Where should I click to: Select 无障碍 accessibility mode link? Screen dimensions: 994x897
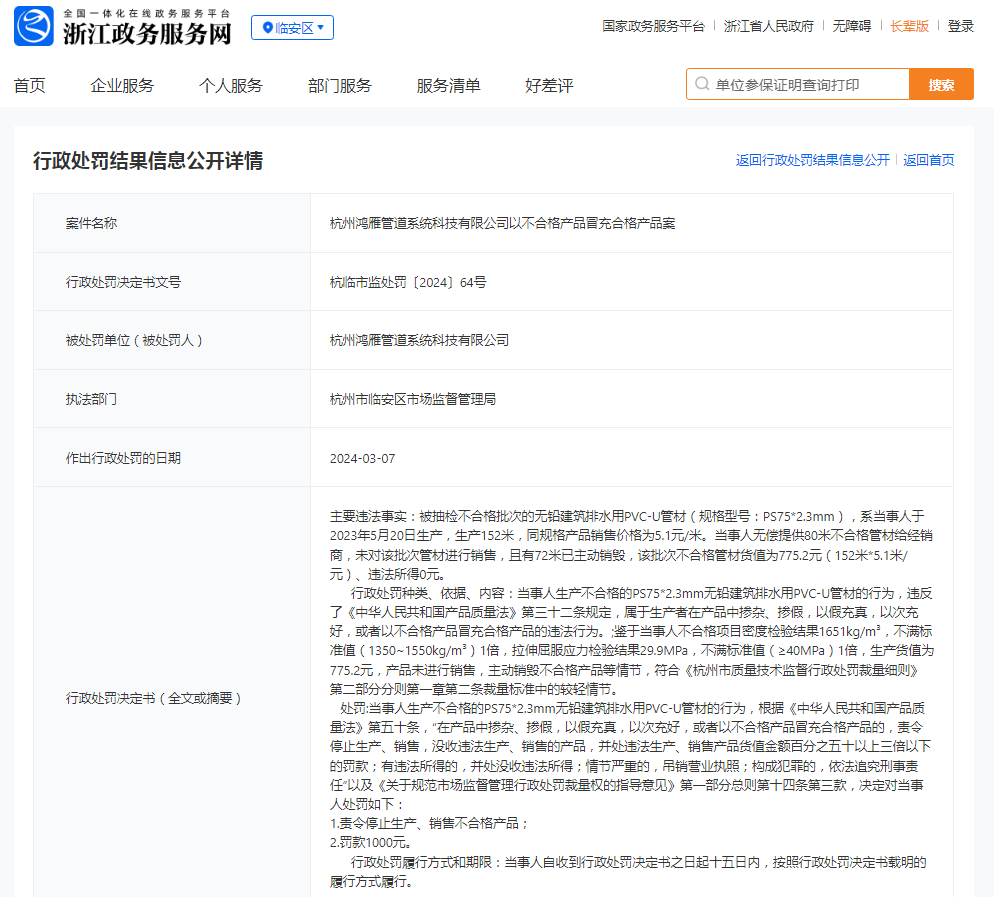[x=851, y=26]
